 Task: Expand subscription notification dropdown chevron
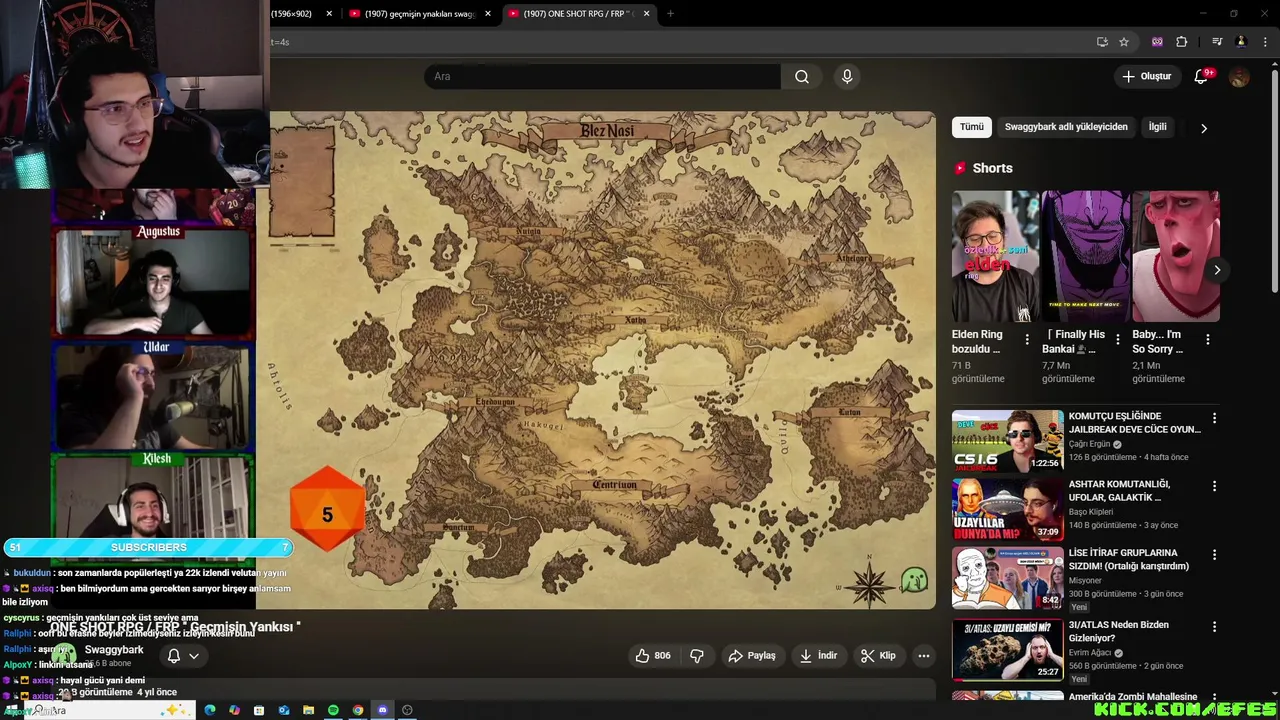coord(194,656)
